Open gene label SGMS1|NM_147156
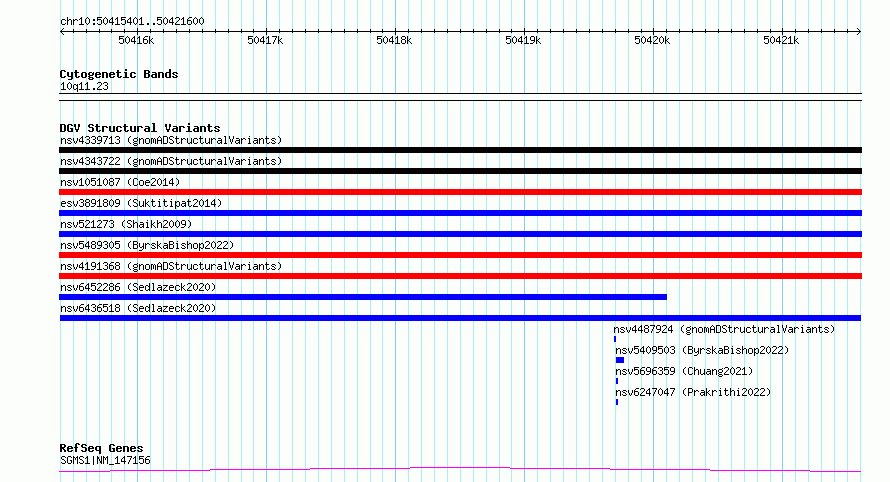The image size is (890, 482). pos(105,460)
